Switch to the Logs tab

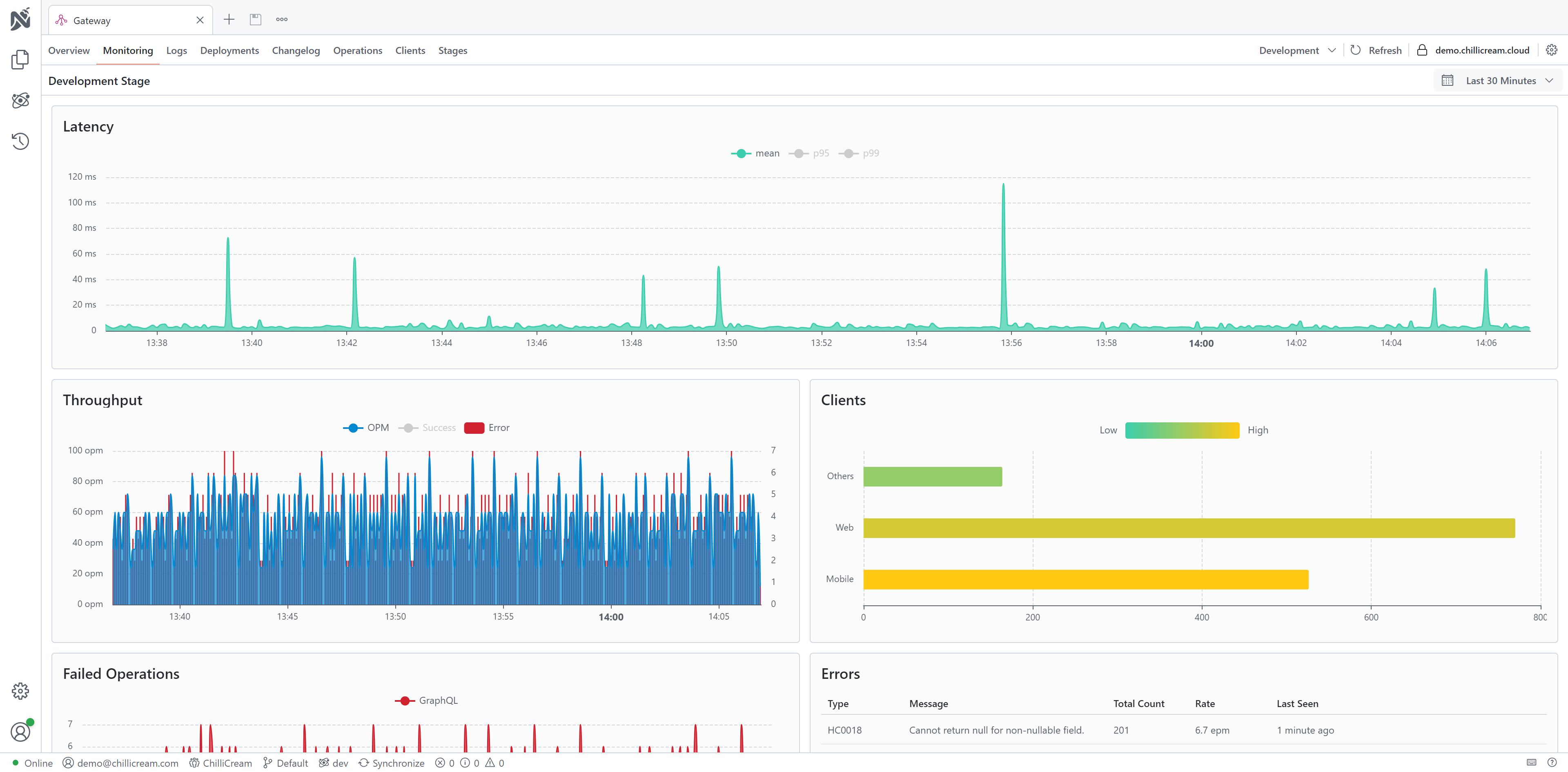coord(176,51)
